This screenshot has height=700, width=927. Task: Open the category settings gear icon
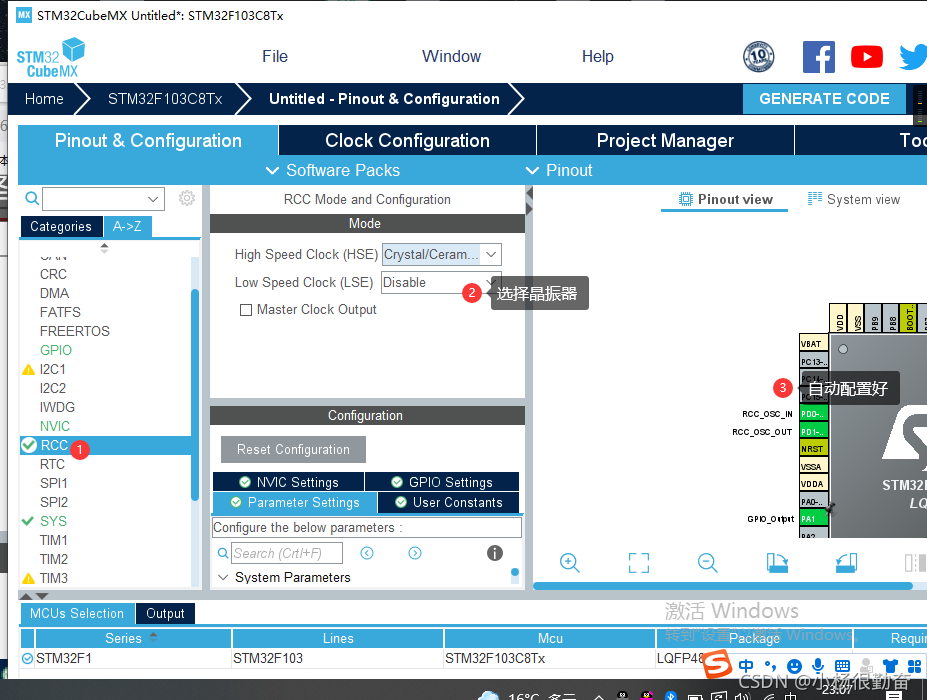(x=187, y=198)
